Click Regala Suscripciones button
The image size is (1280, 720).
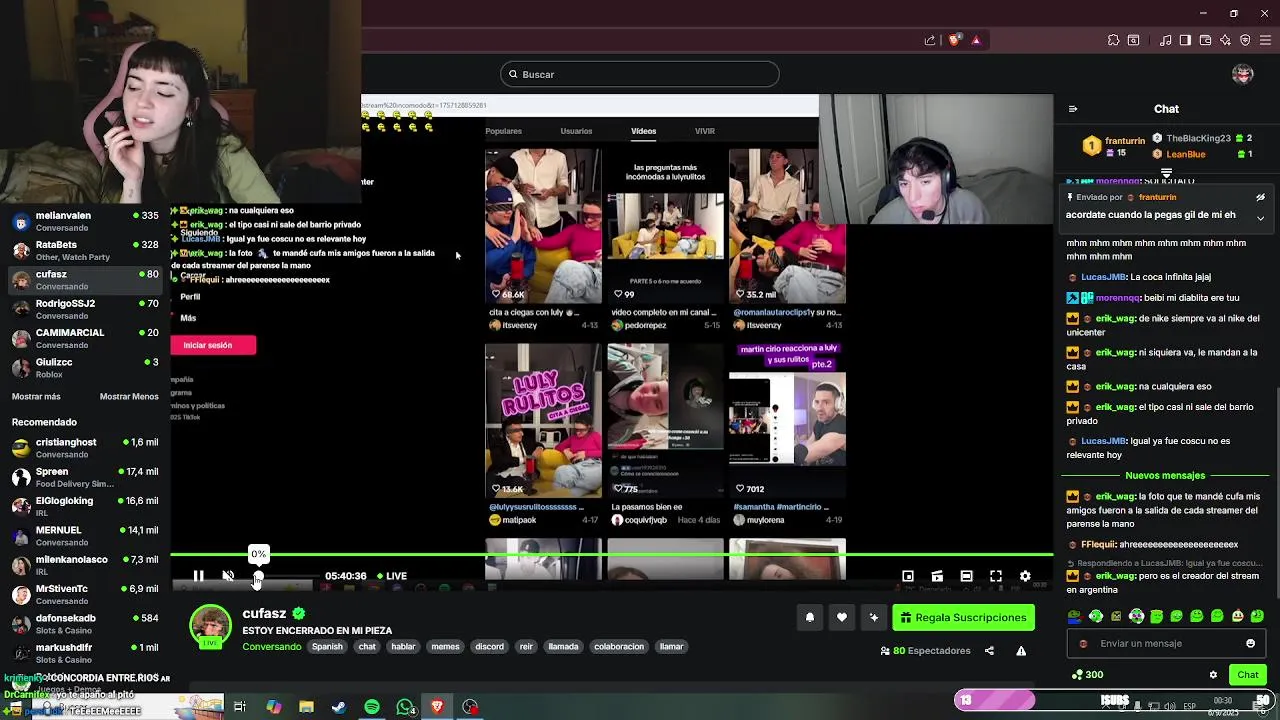tap(963, 617)
